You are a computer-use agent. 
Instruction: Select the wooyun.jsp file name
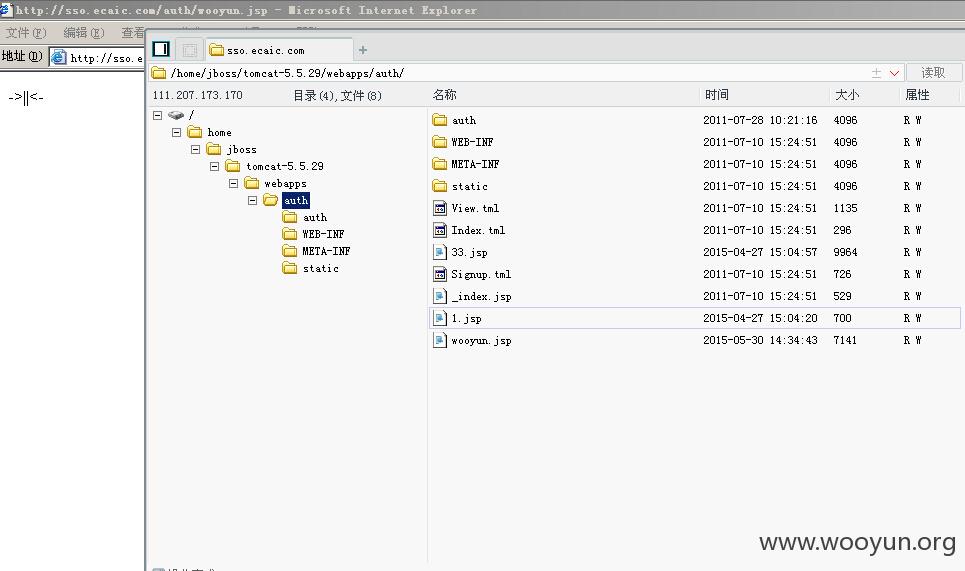click(481, 340)
